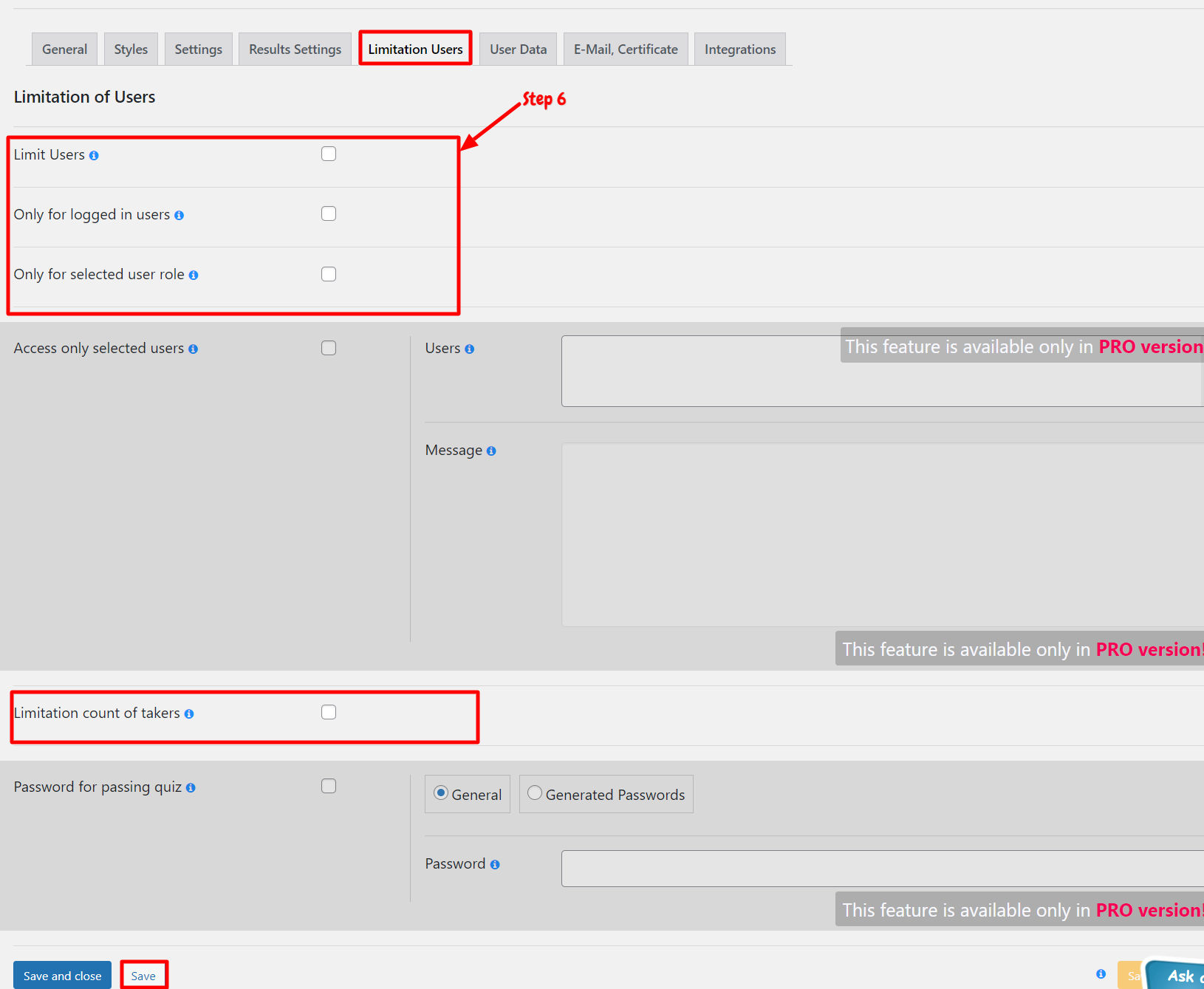The height and width of the screenshot is (989, 1204).
Task: Click info icon next to the Password field label
Action: tap(495, 865)
